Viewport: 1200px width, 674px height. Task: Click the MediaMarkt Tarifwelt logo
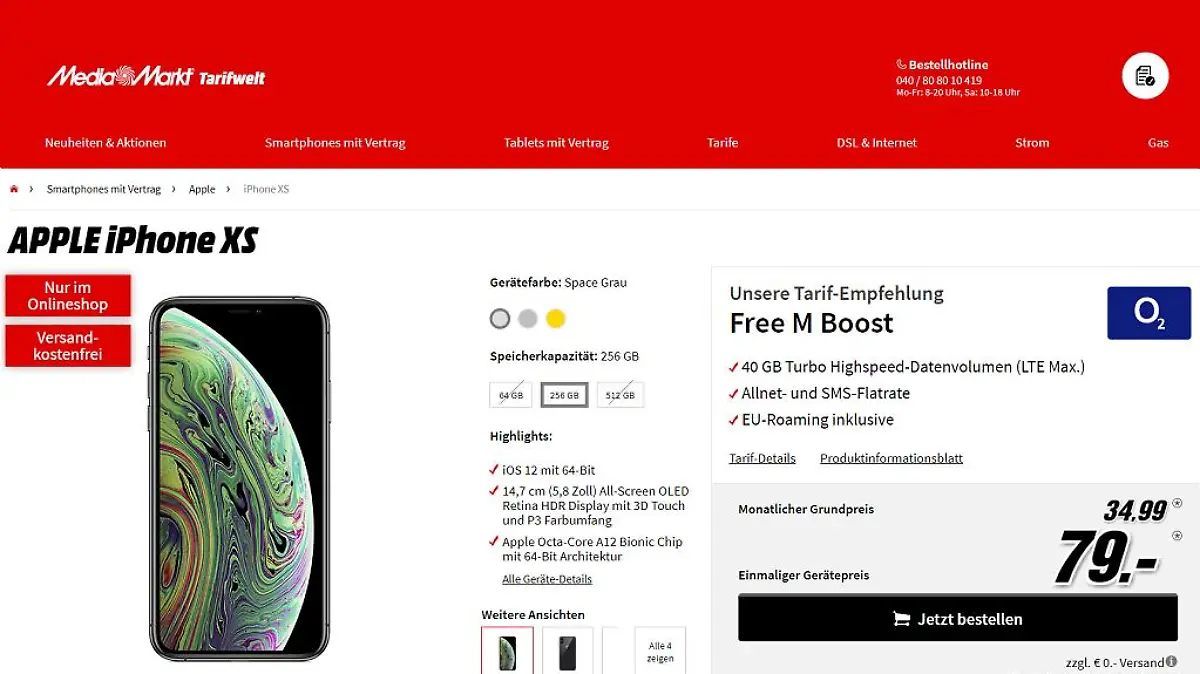[x=156, y=77]
